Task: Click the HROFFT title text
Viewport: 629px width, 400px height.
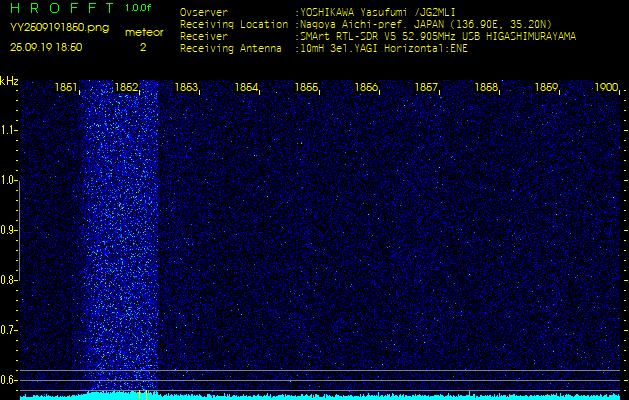Action: pyautogui.click(x=58, y=8)
